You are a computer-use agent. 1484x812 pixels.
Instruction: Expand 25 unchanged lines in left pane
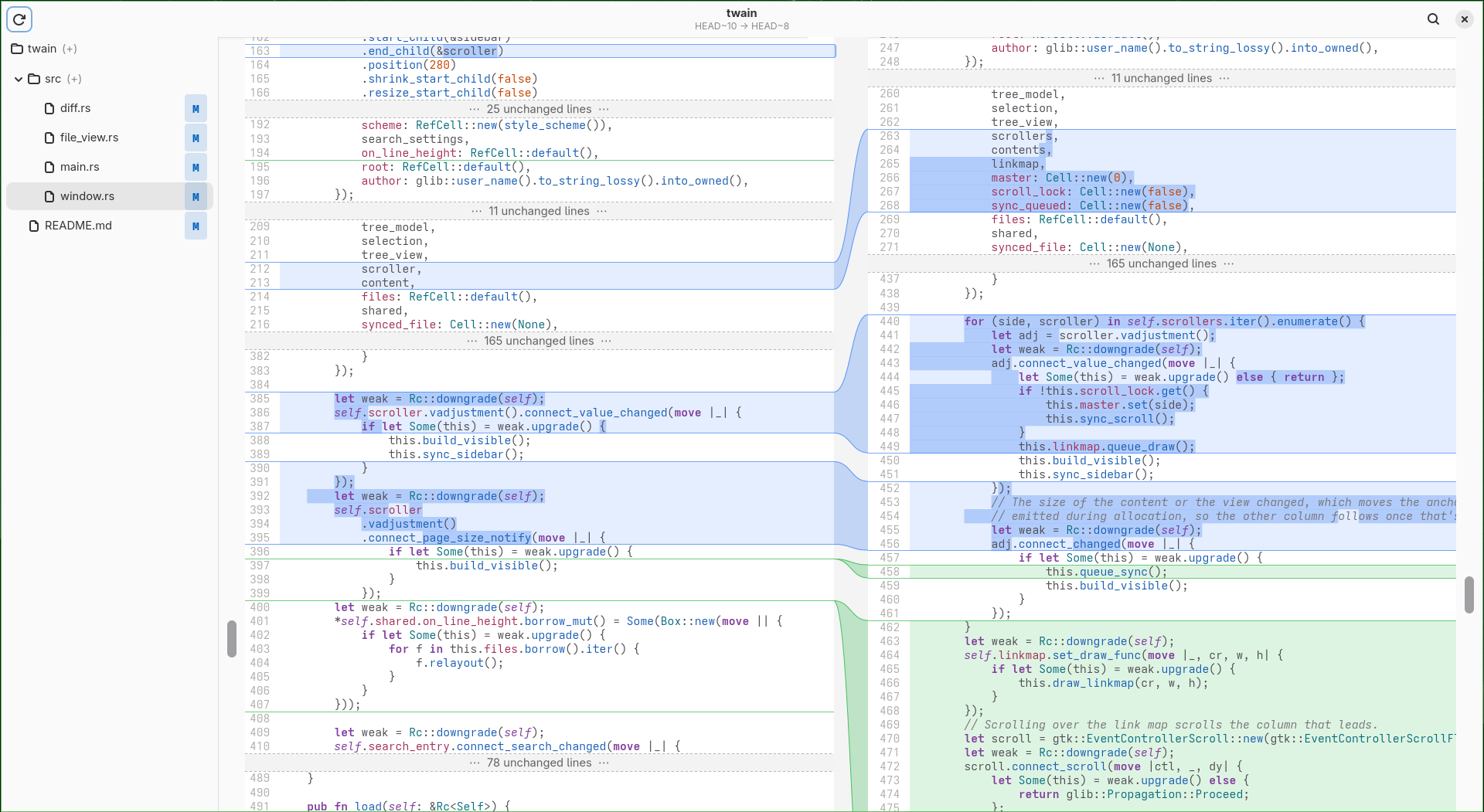tap(539, 109)
